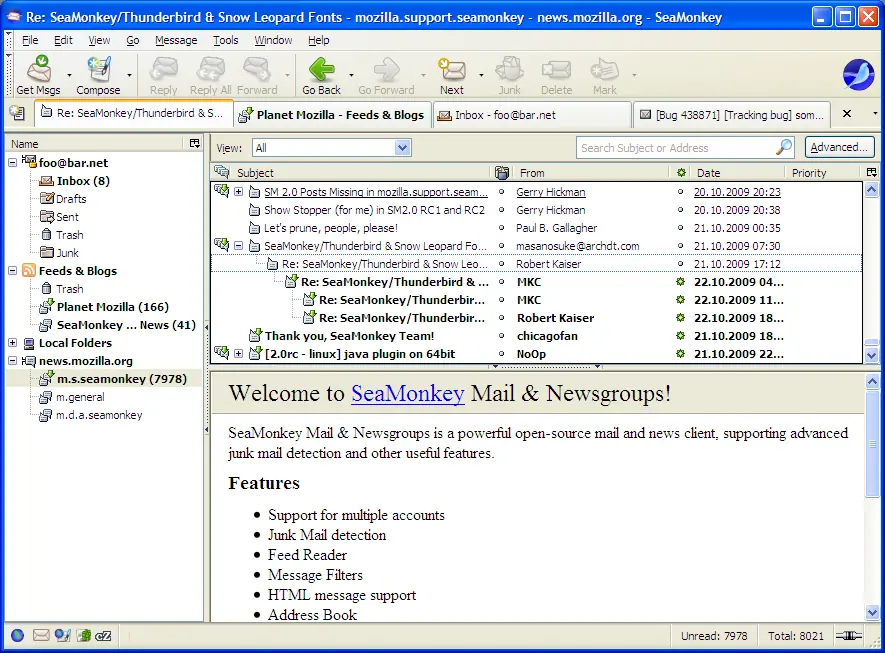This screenshot has height=653, width=885.
Task: Collapse the news.mozilla.org account
Action: [x=12, y=361]
